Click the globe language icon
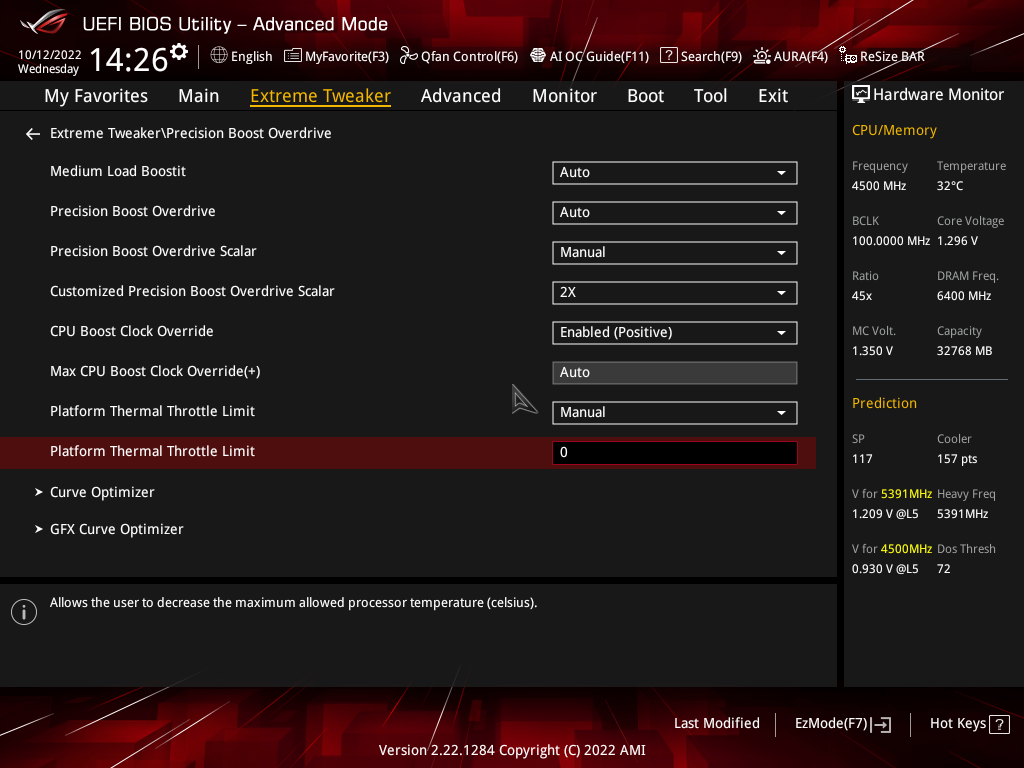 click(x=219, y=56)
